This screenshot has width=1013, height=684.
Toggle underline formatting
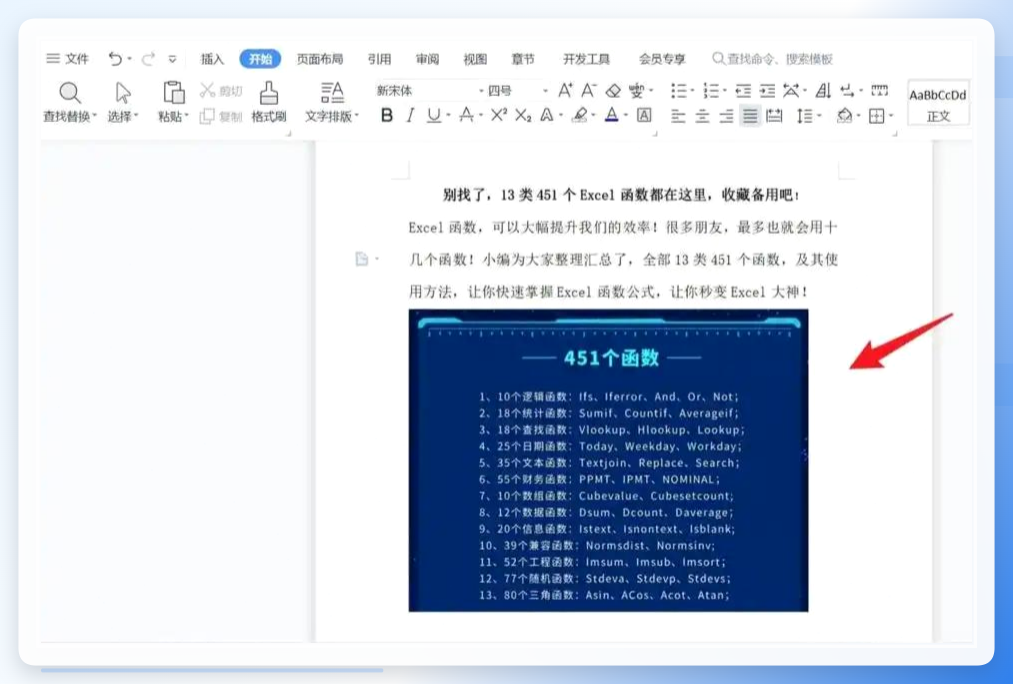tap(433, 116)
